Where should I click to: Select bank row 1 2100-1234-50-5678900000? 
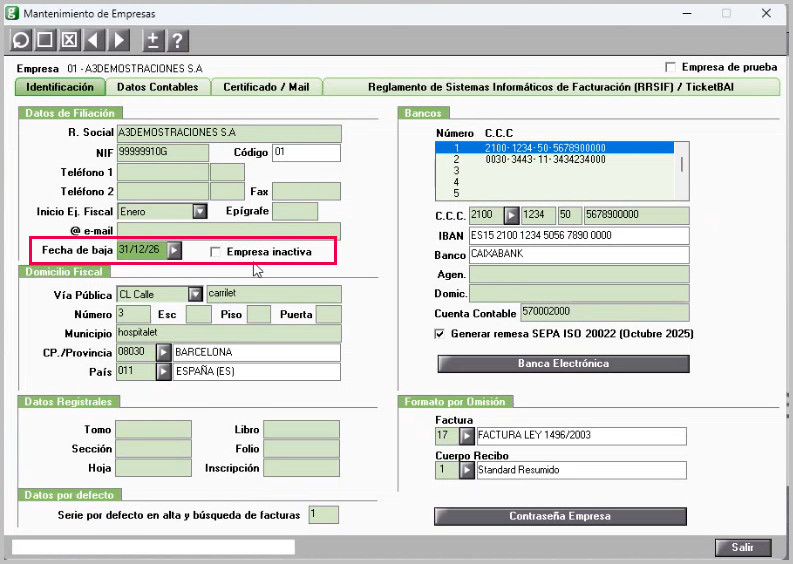[554, 148]
